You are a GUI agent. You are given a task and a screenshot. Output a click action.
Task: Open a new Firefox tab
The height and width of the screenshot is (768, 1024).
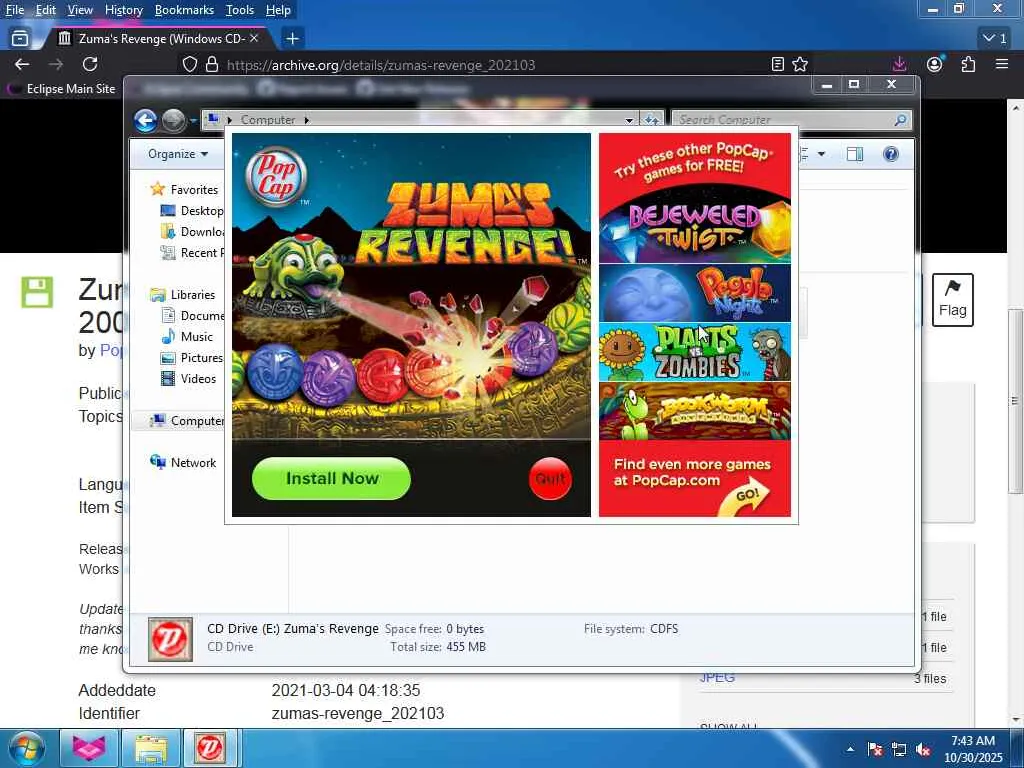[x=293, y=39]
